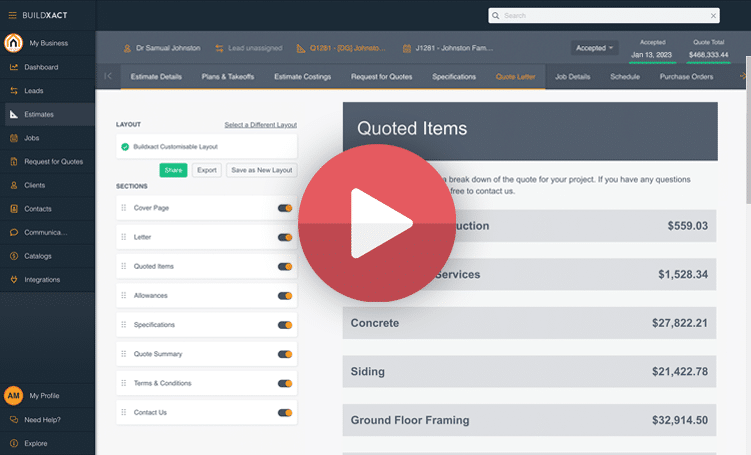Click the Dashboard icon in sidebar
The image size is (751, 455).
[x=14, y=67]
